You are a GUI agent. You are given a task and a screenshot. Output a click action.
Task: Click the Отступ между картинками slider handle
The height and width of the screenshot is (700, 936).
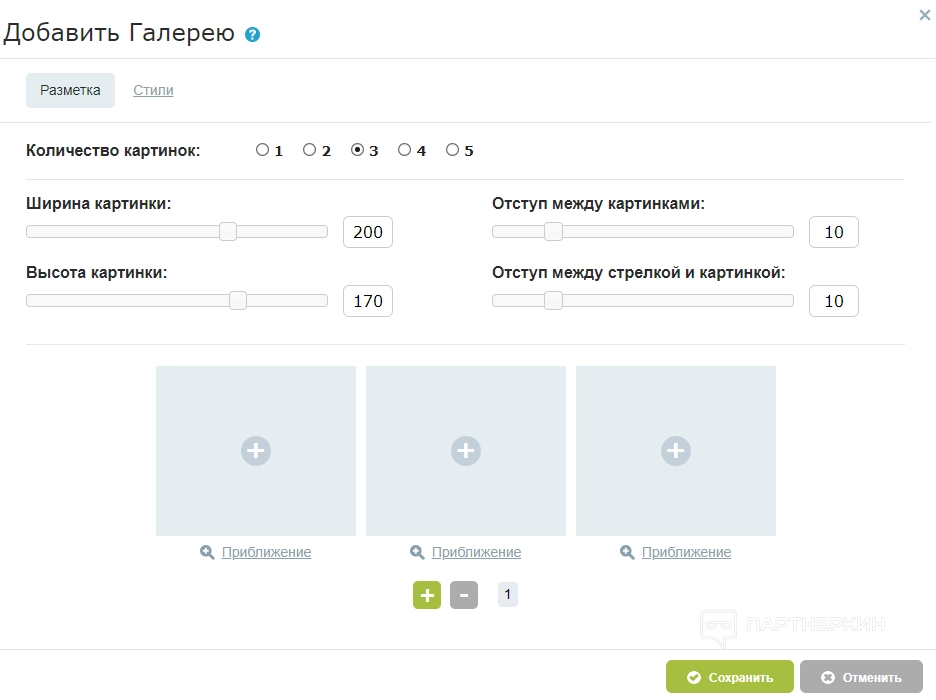(x=553, y=232)
